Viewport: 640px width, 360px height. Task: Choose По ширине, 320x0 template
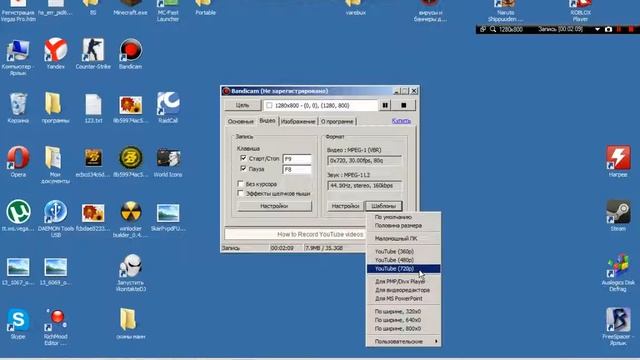tap(403, 311)
